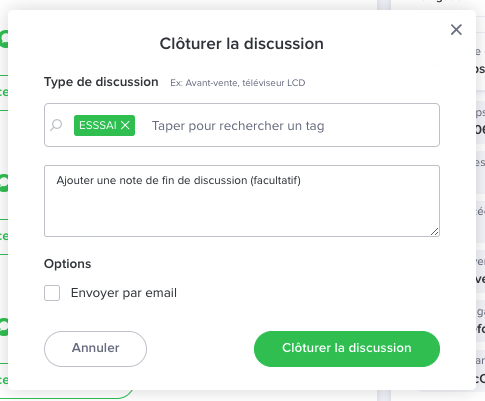
Task: Click topmost green chat bubble icon behind dialog
Action: coord(4,39)
